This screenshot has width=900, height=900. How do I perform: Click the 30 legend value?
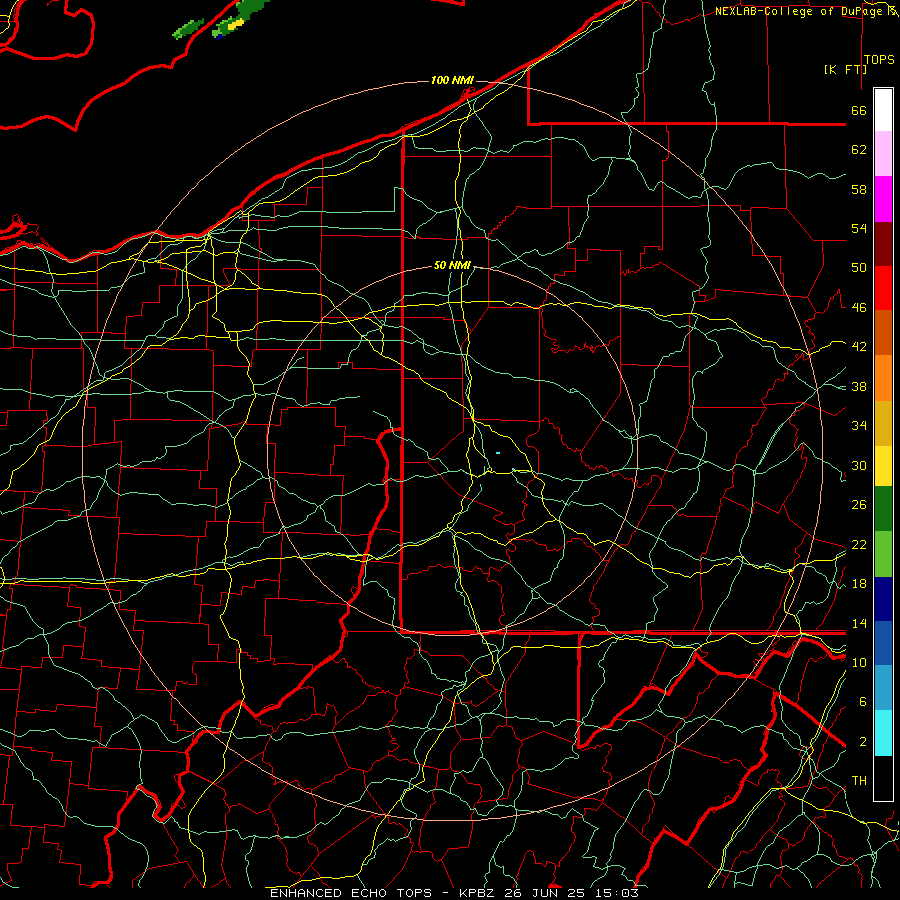[x=859, y=465]
